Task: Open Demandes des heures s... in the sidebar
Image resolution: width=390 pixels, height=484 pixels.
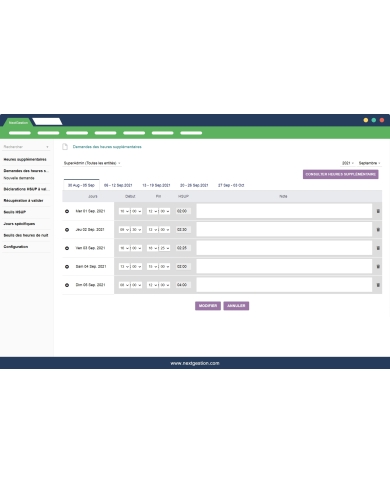Action: tap(26, 171)
